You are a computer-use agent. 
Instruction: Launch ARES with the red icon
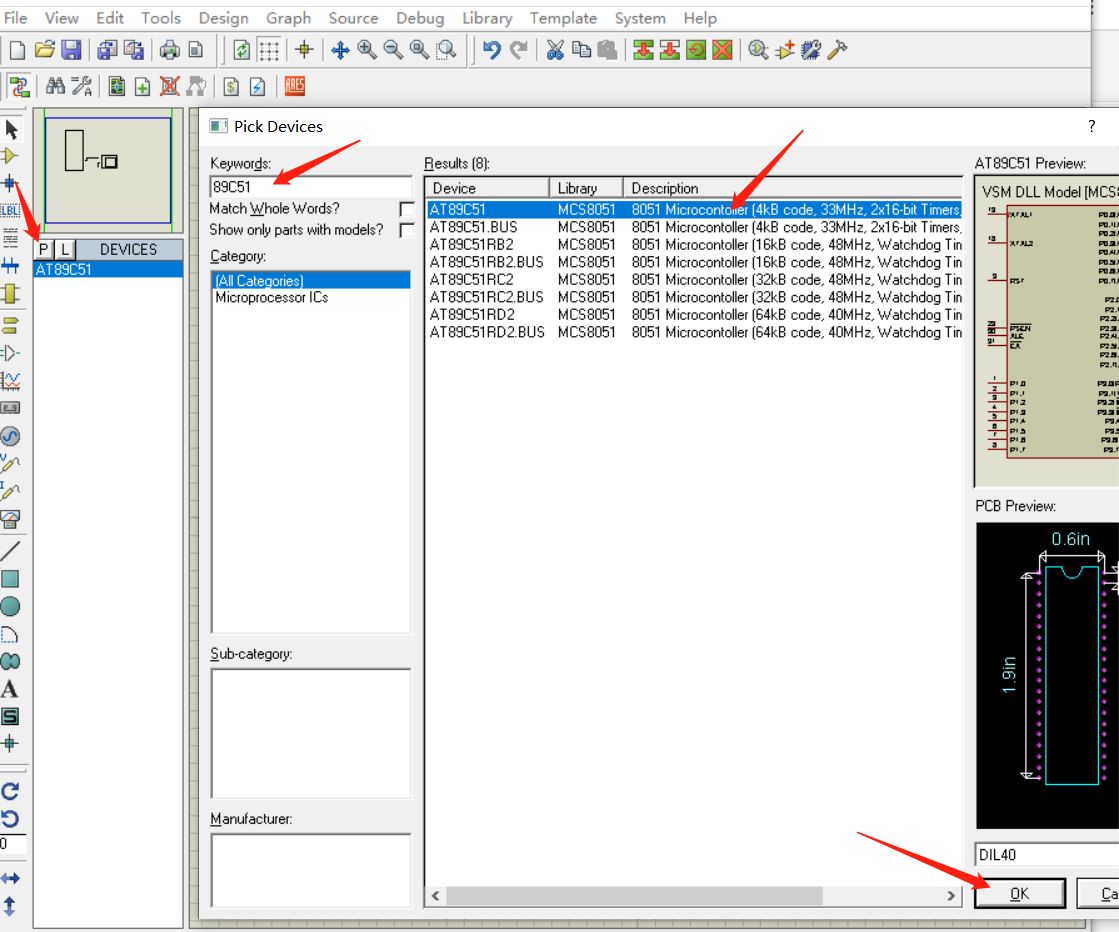click(295, 86)
